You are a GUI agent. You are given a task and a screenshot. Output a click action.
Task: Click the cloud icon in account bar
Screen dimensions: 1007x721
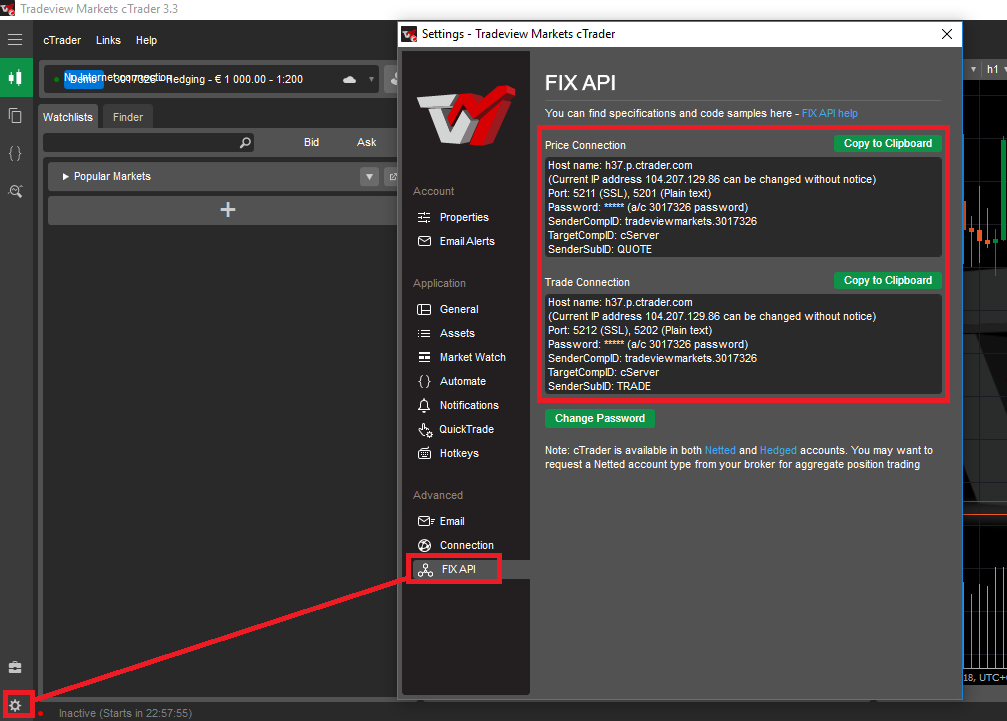(349, 80)
